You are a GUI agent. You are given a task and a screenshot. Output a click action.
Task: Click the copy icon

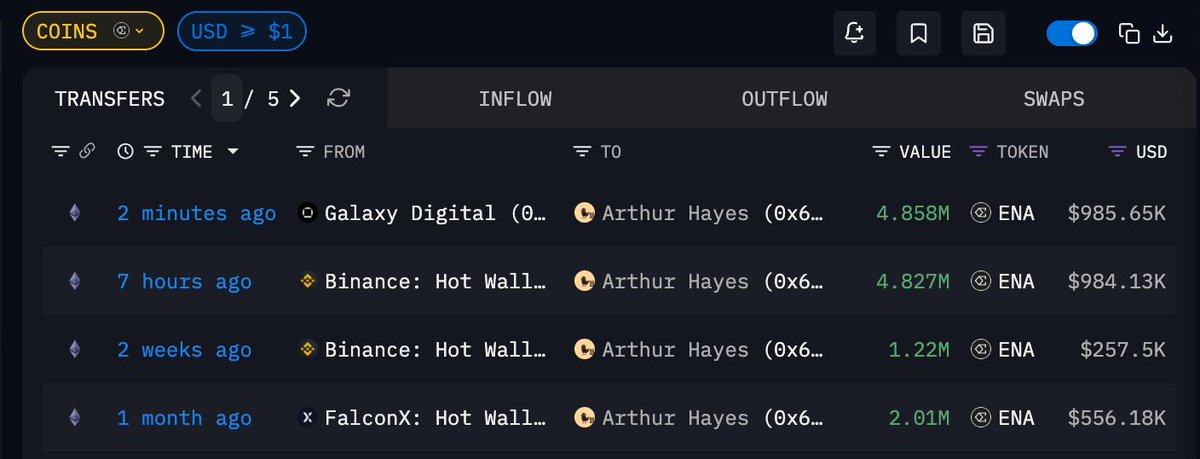tap(1129, 33)
